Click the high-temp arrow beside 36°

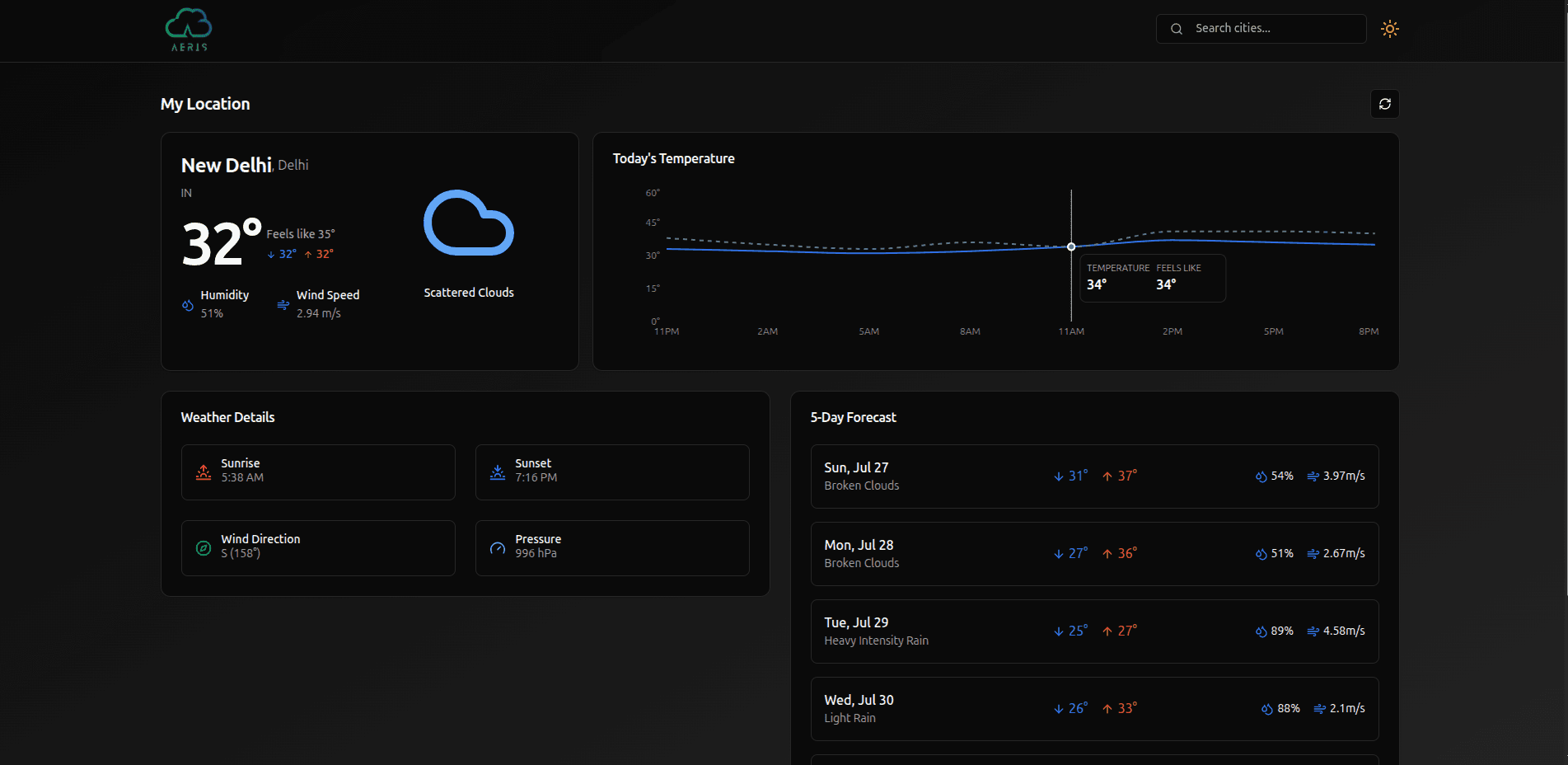click(1107, 554)
